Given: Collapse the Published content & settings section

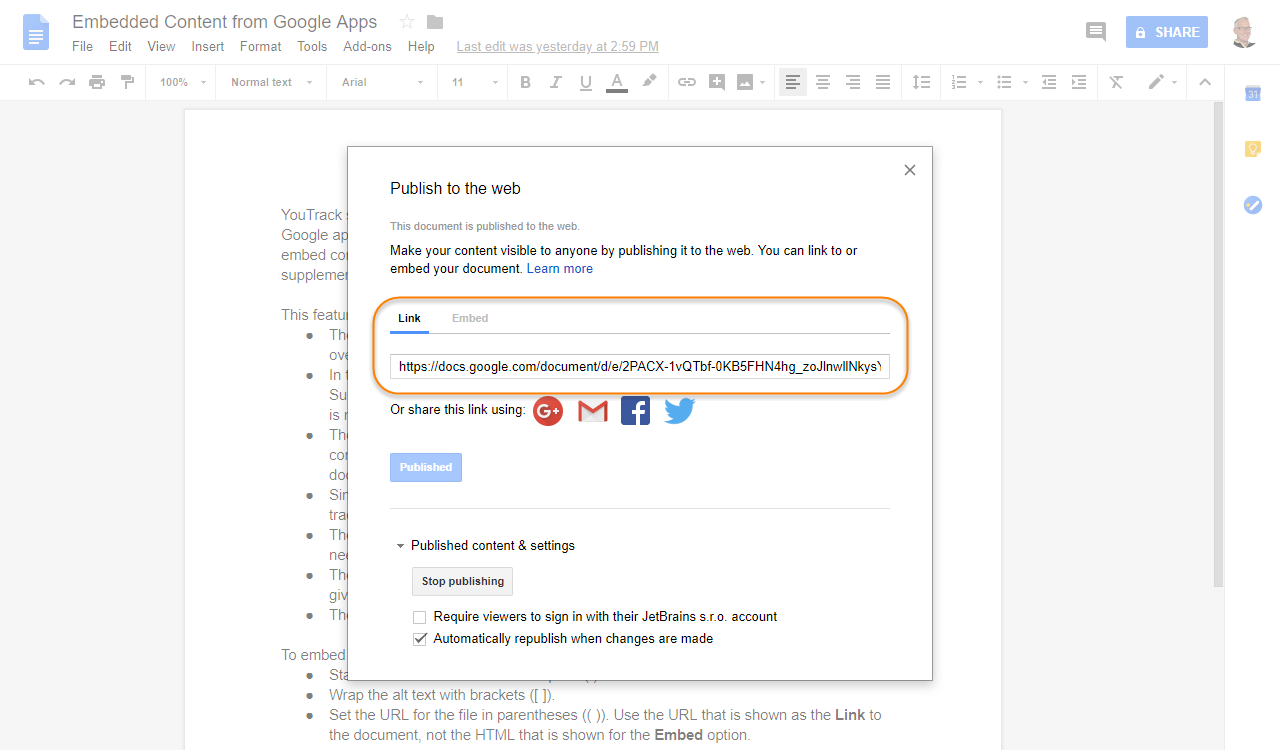Looking at the screenshot, I should tap(400, 546).
